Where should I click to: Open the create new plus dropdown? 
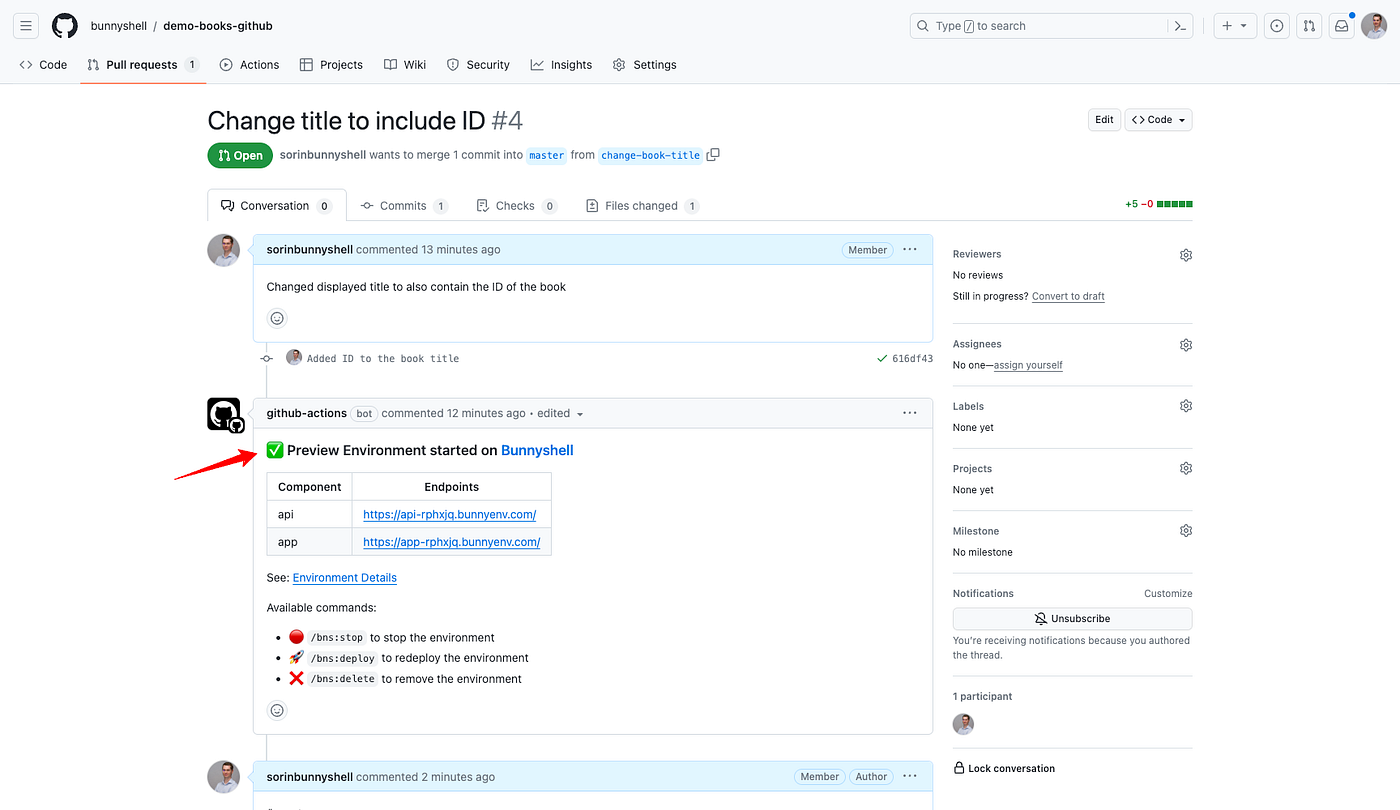point(1235,26)
